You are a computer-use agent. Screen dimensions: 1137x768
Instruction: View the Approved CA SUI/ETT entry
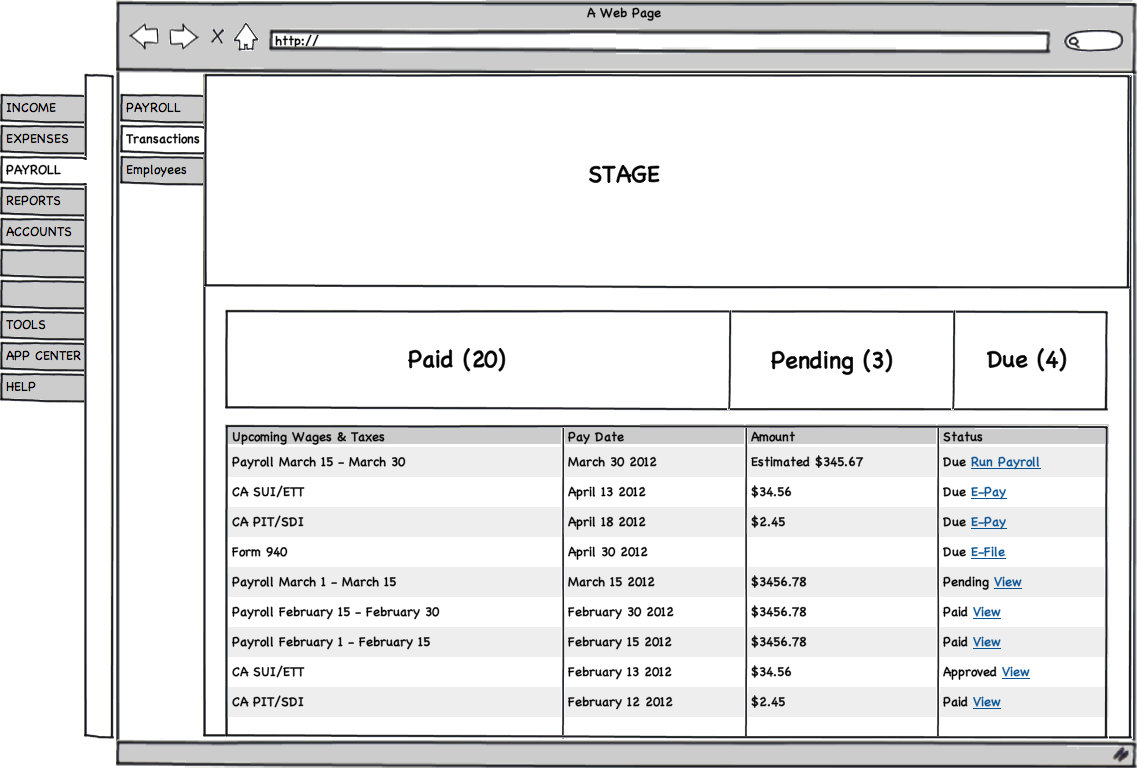point(1015,672)
